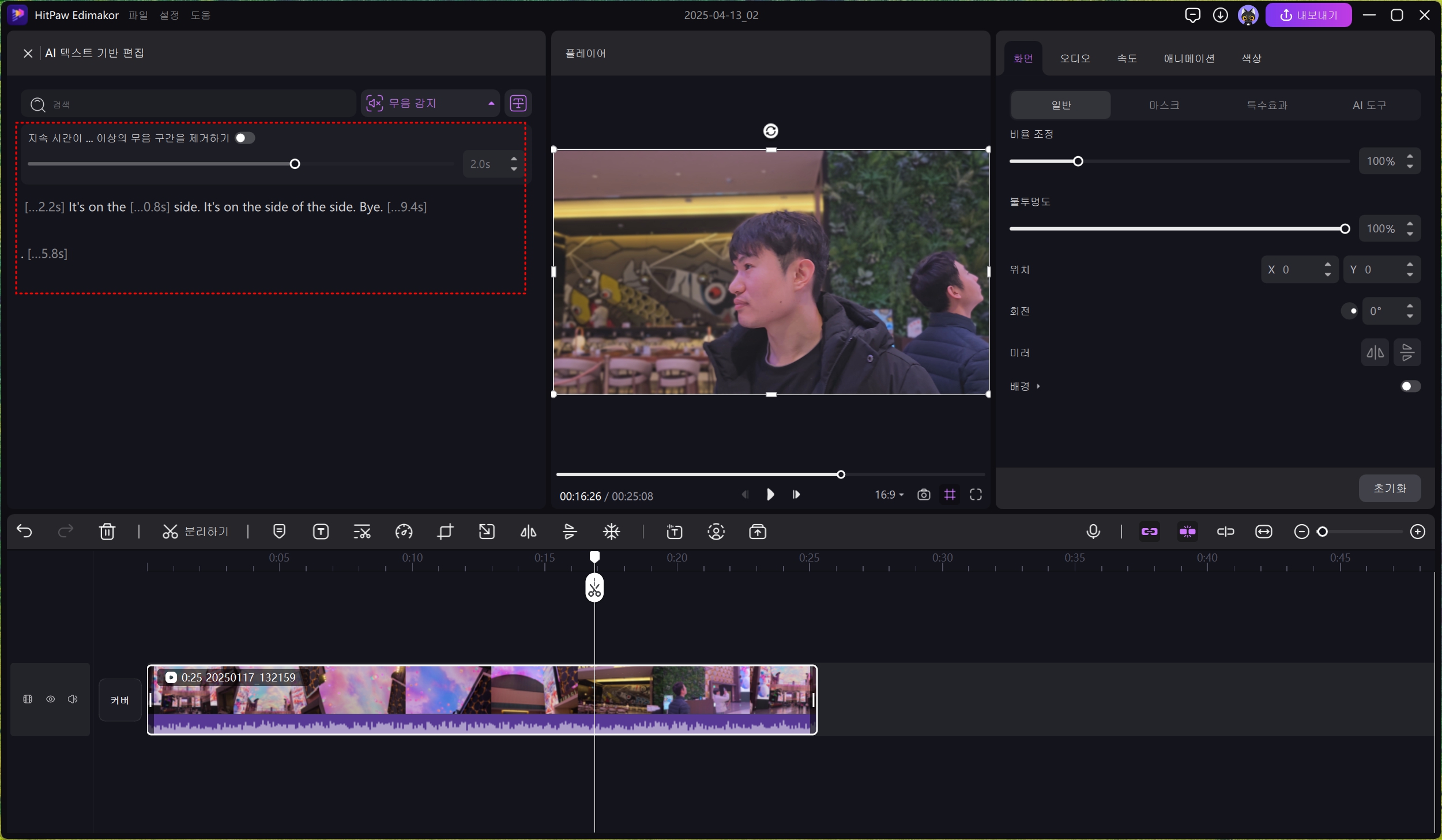Viewport: 1442px width, 840px height.
Task: Click the speed gauge icon in timeline toolbar
Action: 404,532
